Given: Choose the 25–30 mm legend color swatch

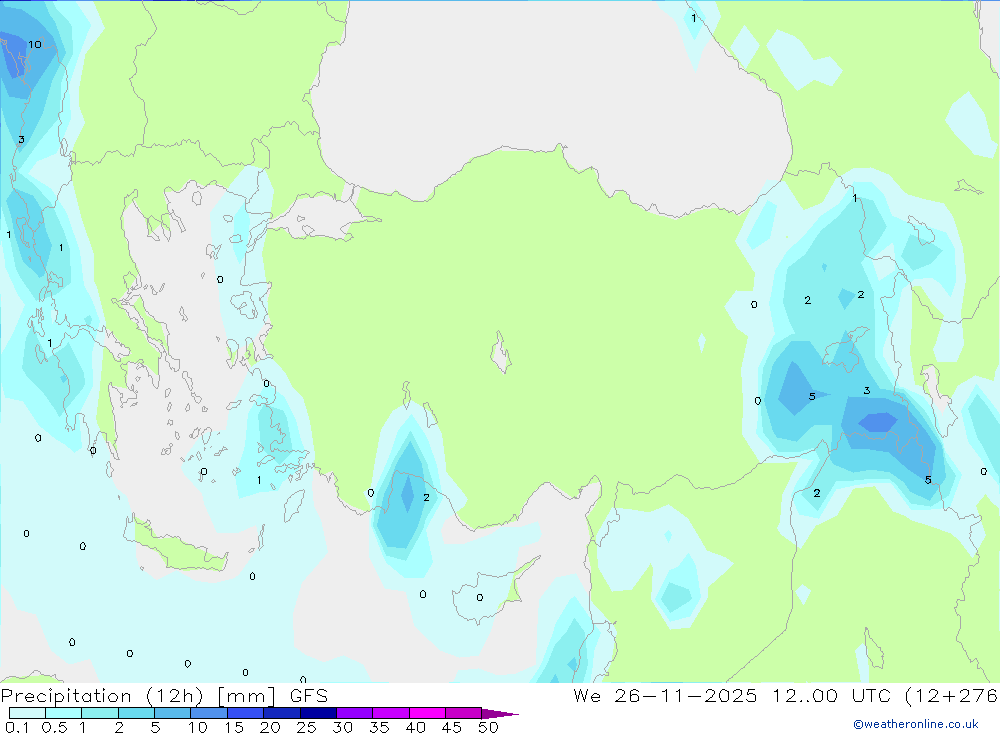Looking at the screenshot, I should 318,713.
